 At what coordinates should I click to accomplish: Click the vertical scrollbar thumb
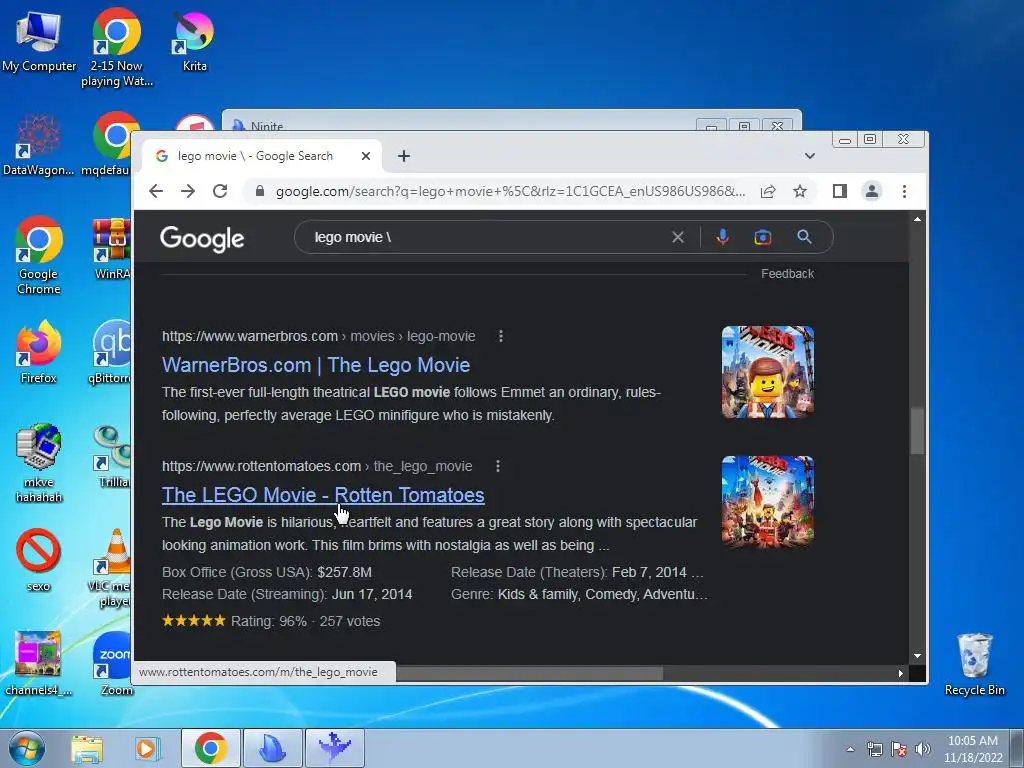click(918, 431)
